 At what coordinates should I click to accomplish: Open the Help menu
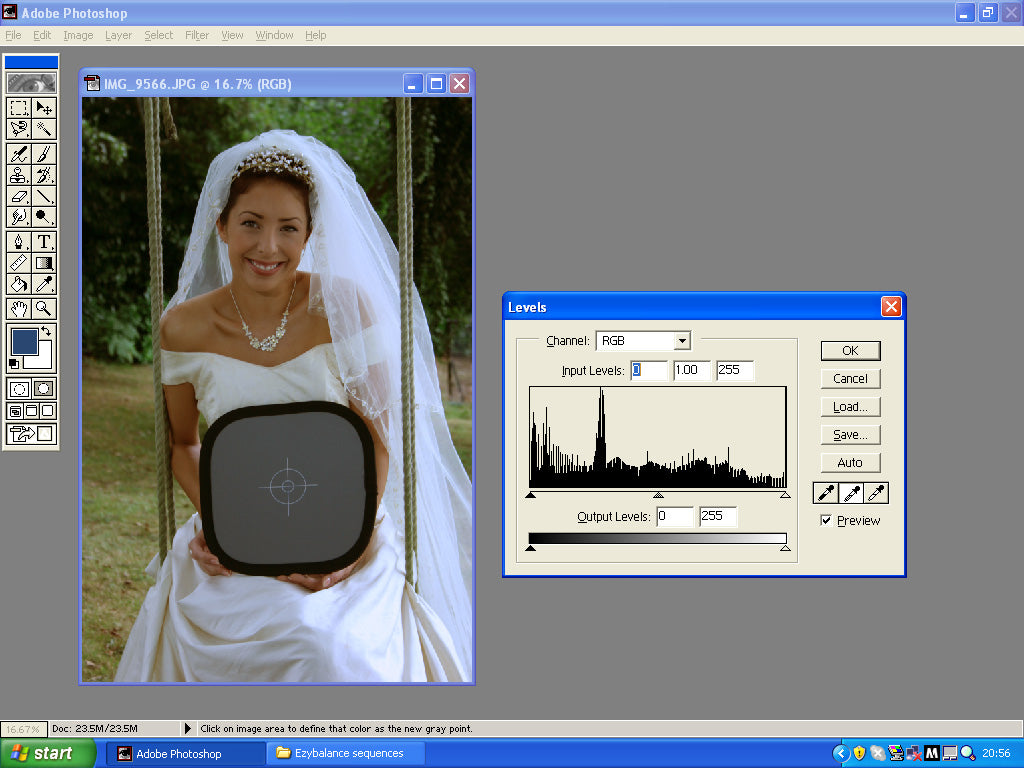point(315,35)
